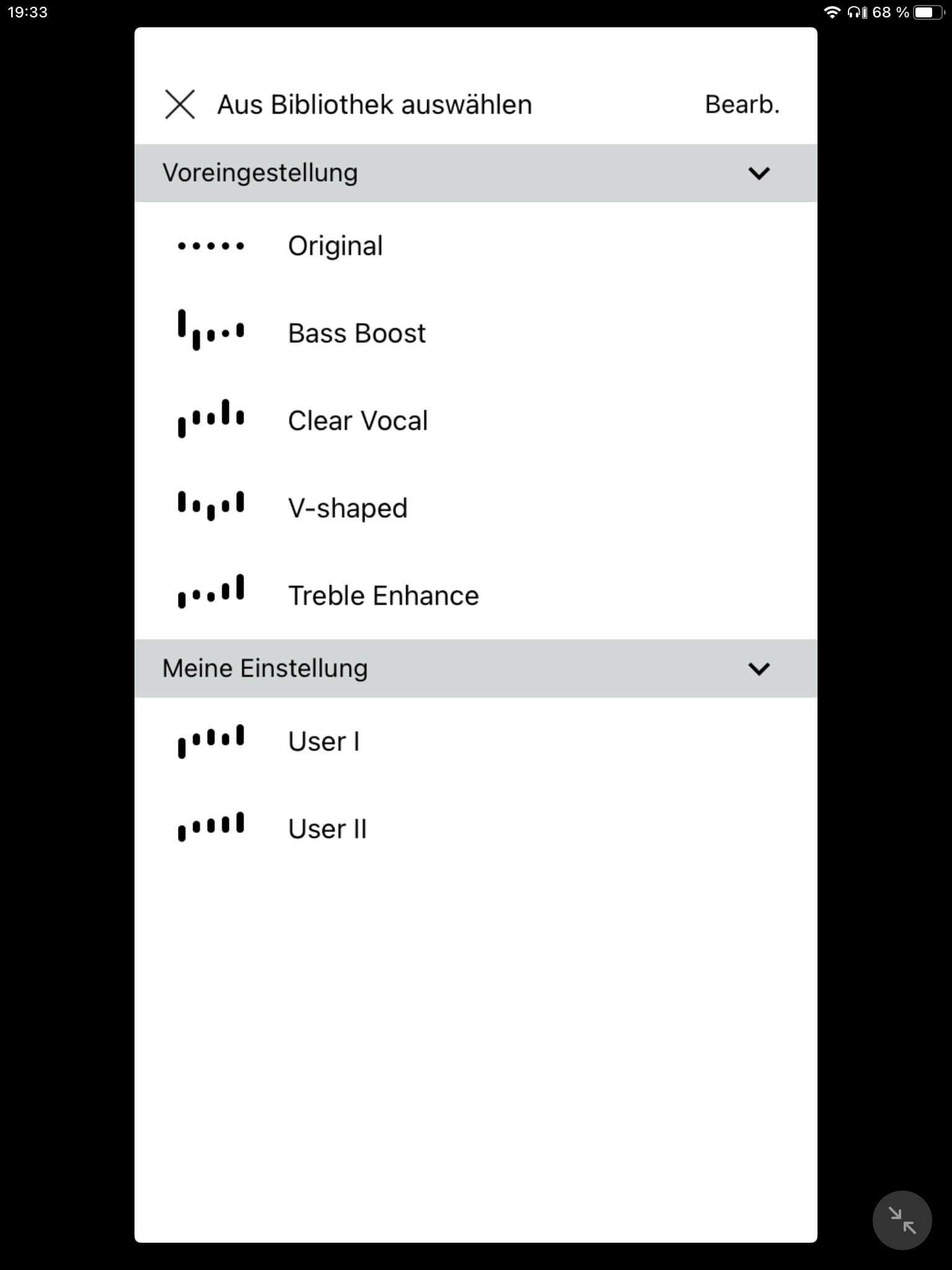Select the User I custom setting label
This screenshot has height=1270, width=952.
[x=324, y=742]
